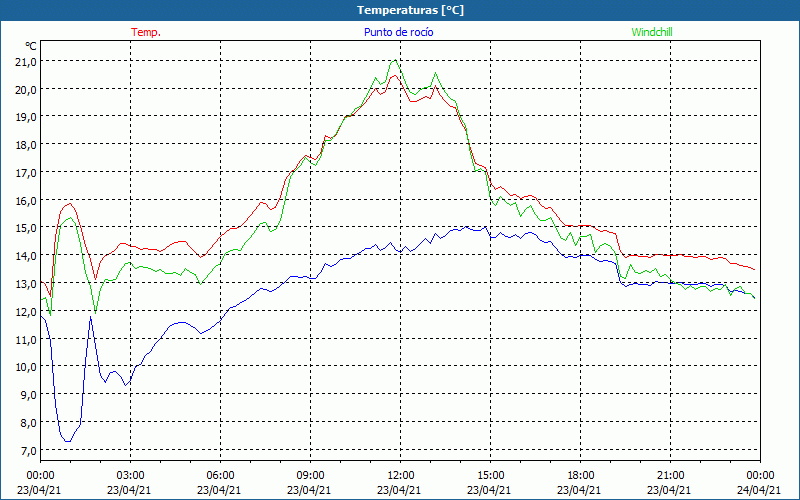The height and width of the screenshot is (500, 800).
Task: Click the '18,0' y-axis value
Action: point(27,145)
